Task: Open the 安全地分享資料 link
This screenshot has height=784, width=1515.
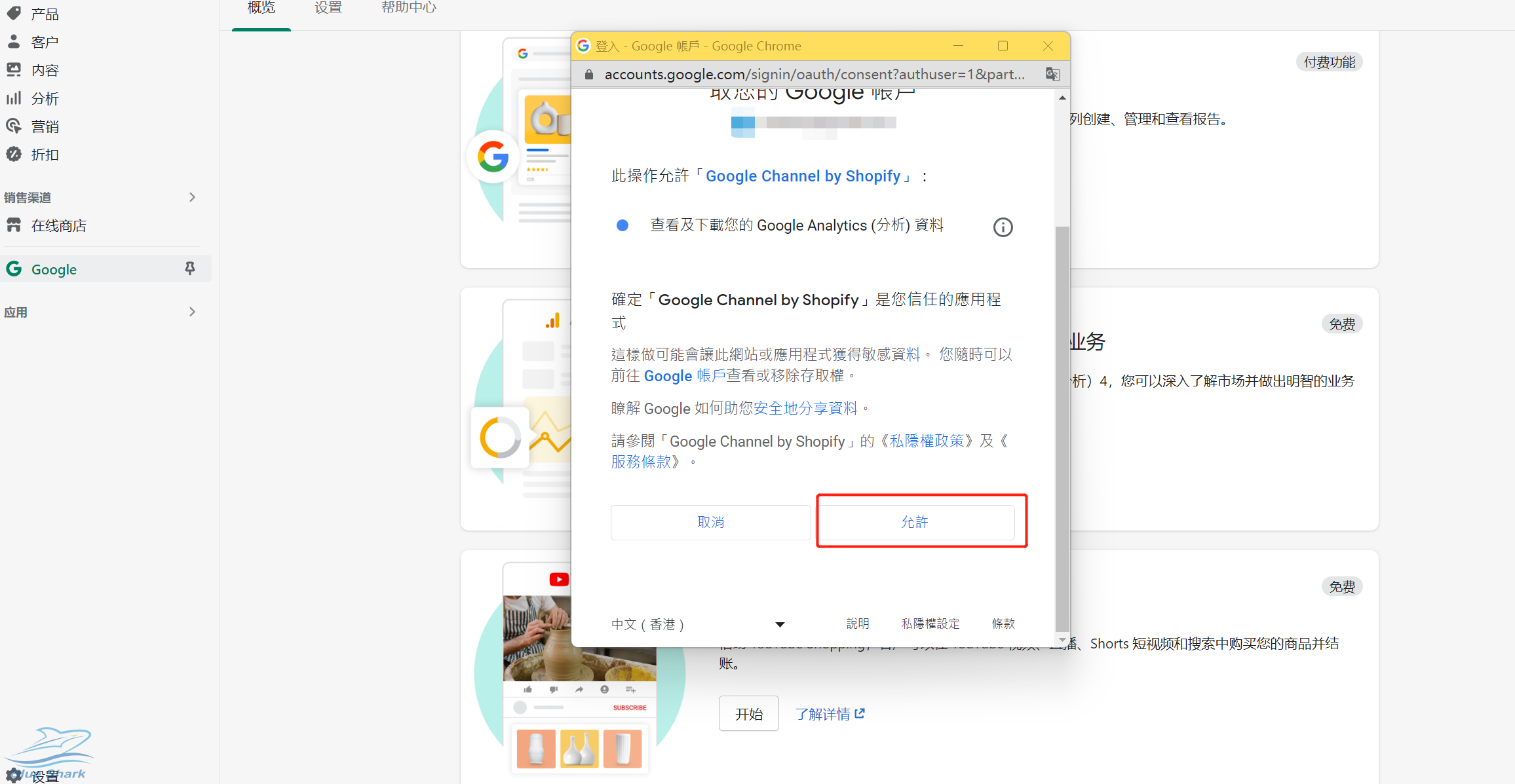Action: (x=805, y=408)
